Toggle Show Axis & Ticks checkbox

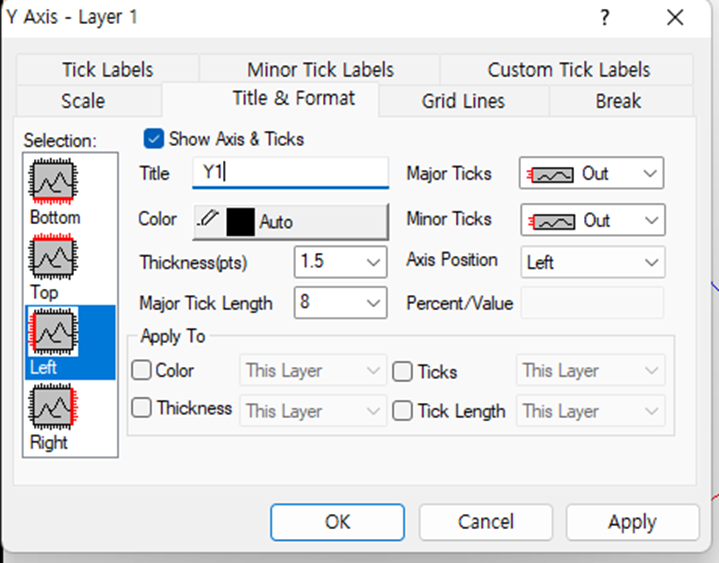[153, 139]
